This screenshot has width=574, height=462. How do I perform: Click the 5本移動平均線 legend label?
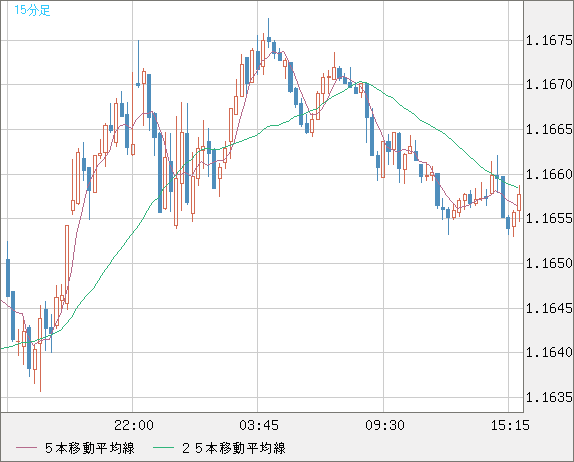click(90, 448)
